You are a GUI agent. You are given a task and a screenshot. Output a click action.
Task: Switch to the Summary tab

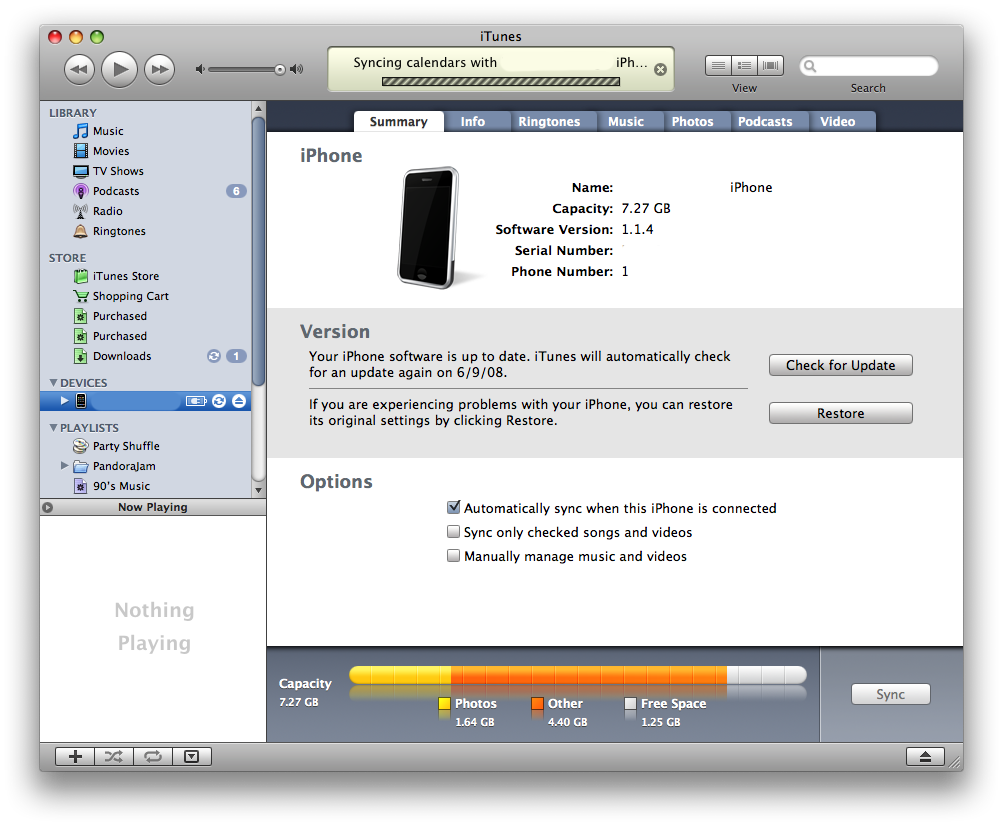pos(399,122)
